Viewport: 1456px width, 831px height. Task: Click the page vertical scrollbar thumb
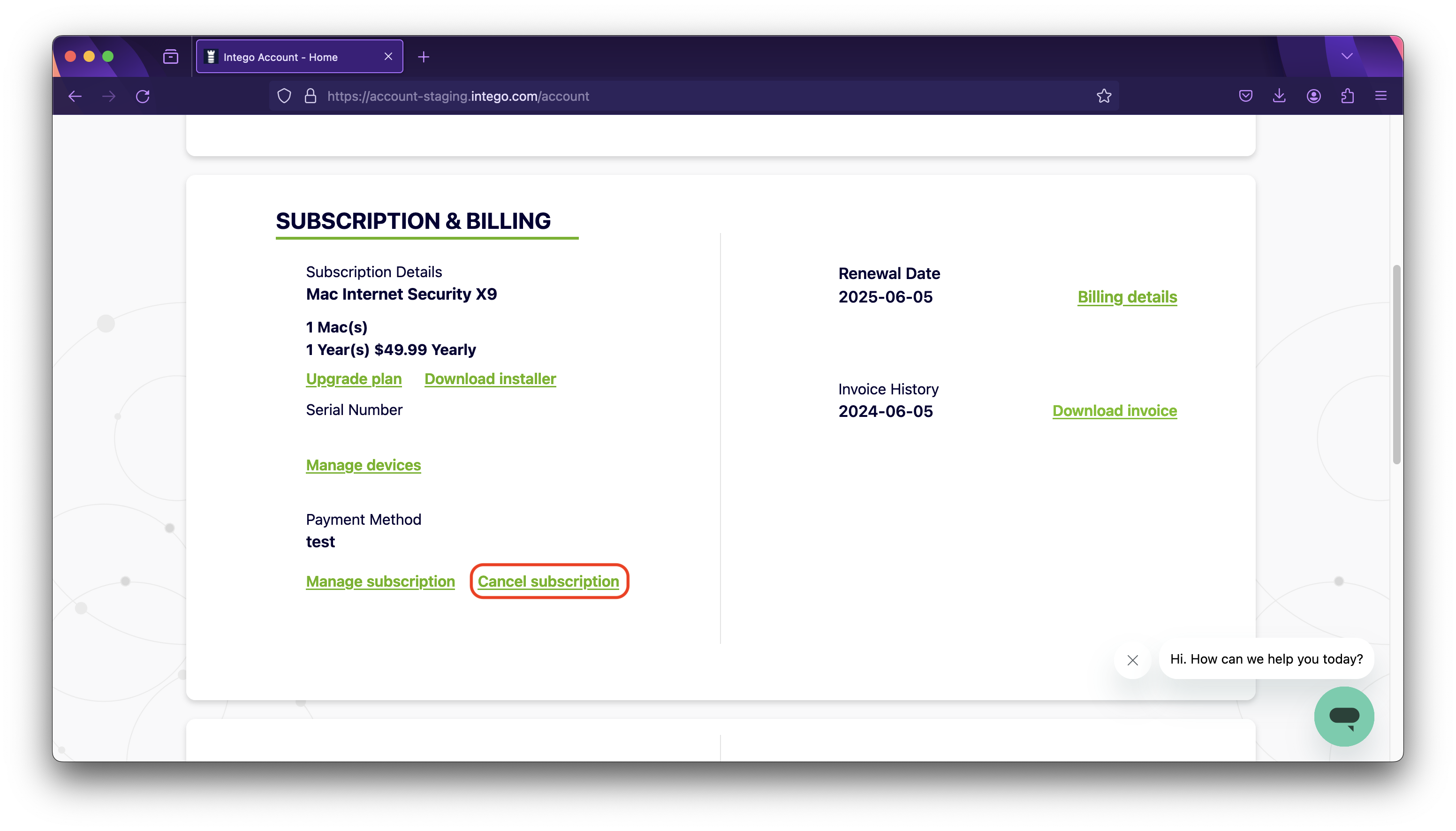point(1396,364)
